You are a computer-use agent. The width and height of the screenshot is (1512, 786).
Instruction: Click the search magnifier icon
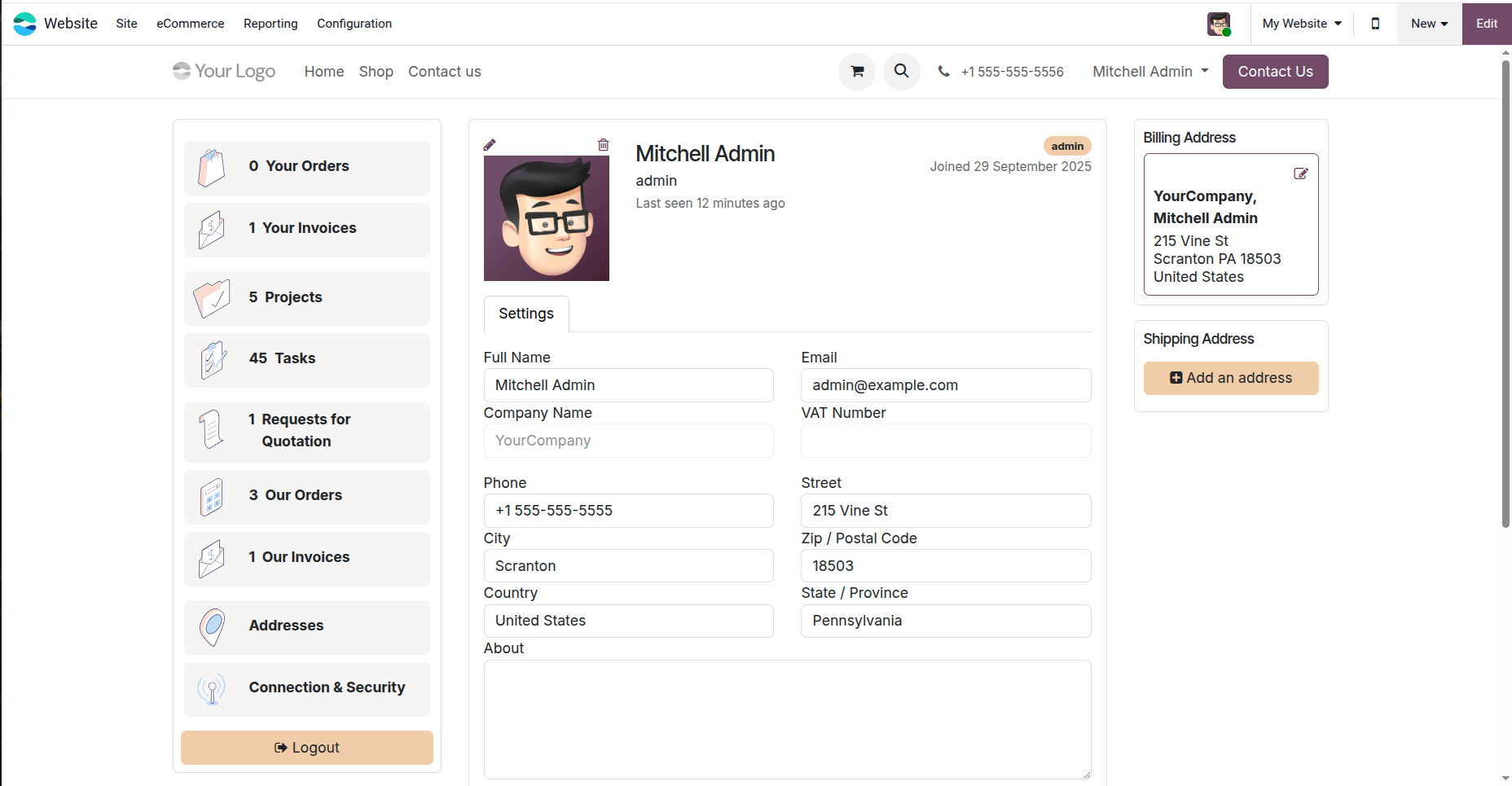[x=902, y=72]
